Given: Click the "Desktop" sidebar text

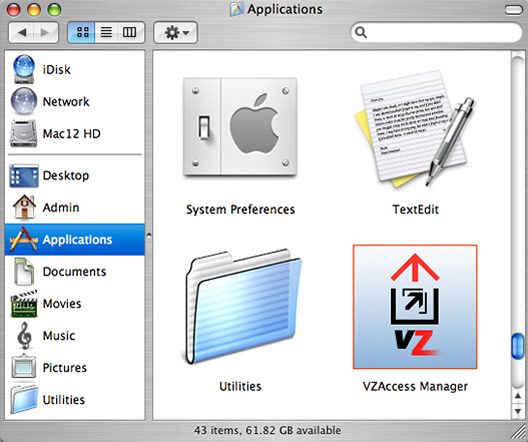Looking at the screenshot, I should [66, 175].
